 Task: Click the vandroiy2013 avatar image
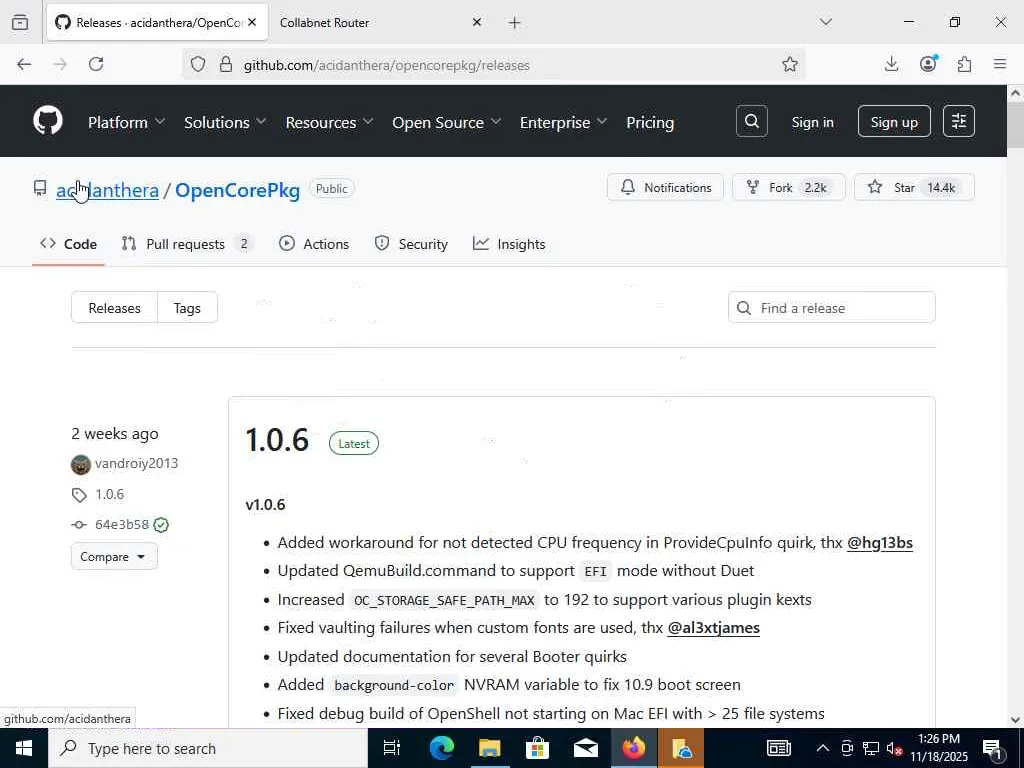80,464
